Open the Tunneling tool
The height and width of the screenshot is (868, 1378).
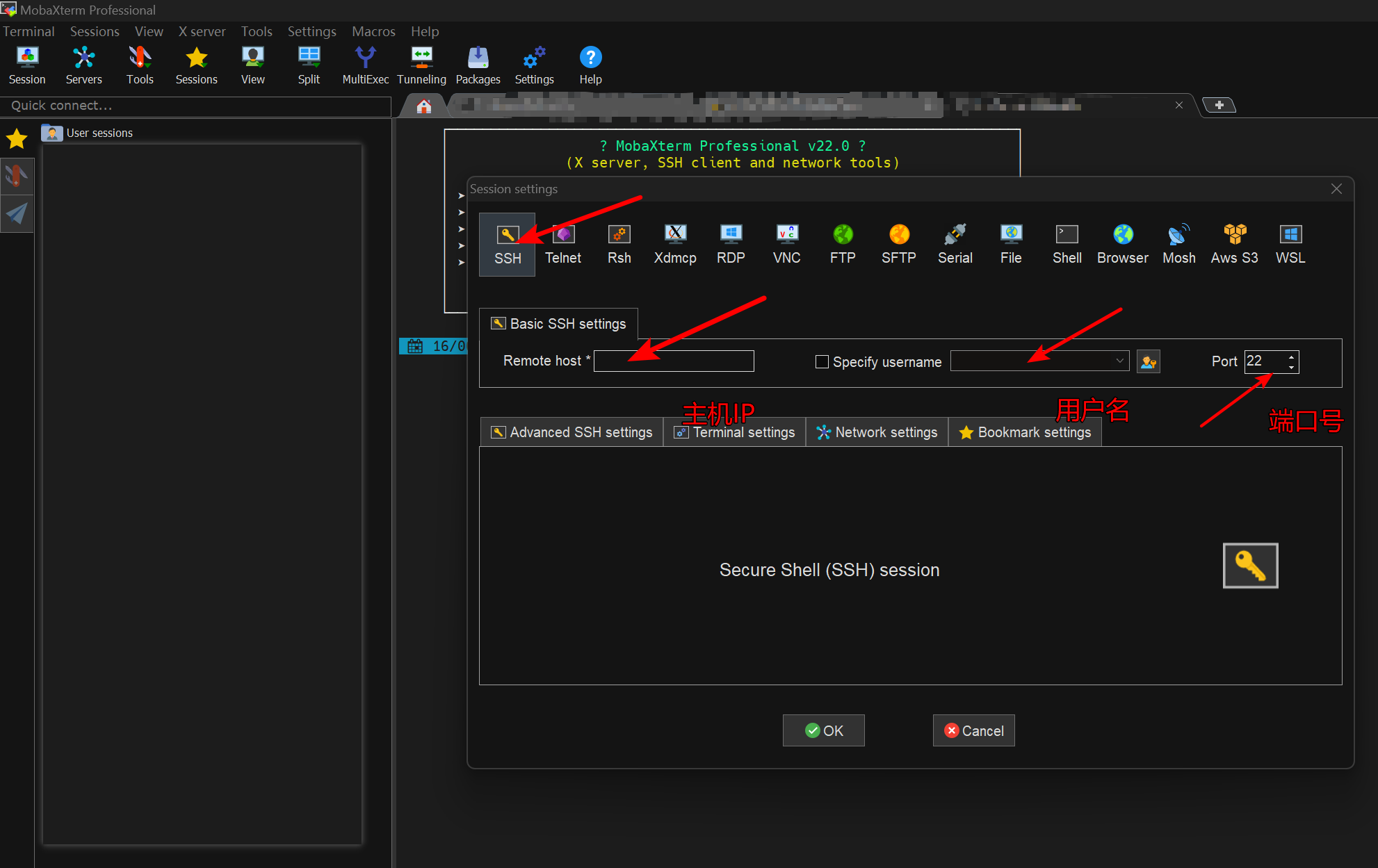pos(421,64)
